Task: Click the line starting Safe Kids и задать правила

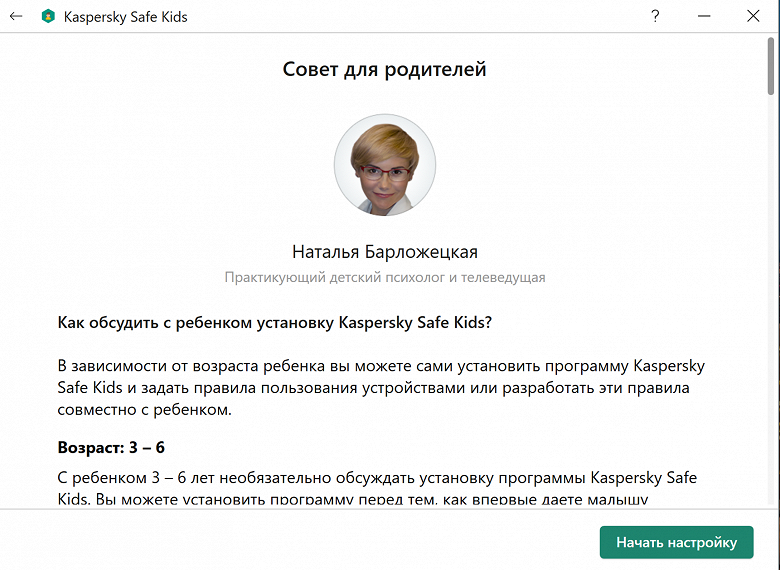Action: coord(374,387)
